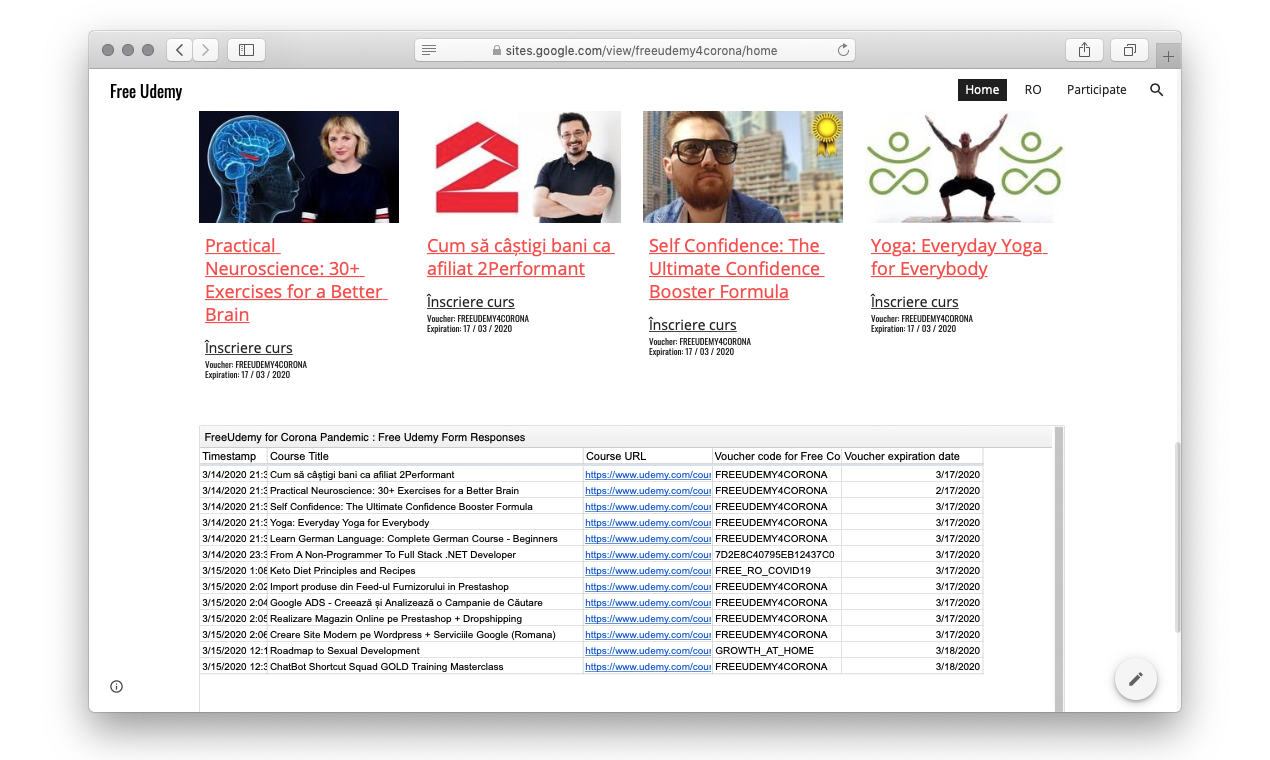The height and width of the screenshot is (760, 1270).
Task: Open a new tab with the plus button
Action: click(x=1167, y=55)
